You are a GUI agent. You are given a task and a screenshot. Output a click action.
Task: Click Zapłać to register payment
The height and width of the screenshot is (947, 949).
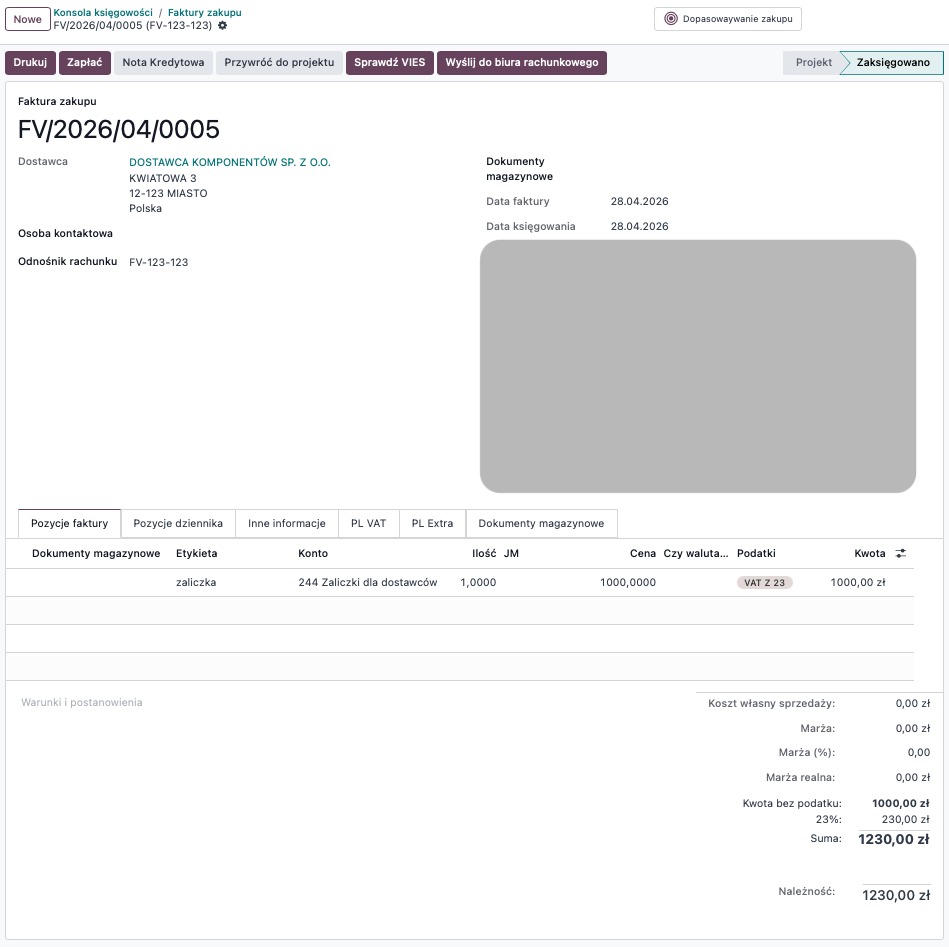tap(85, 63)
